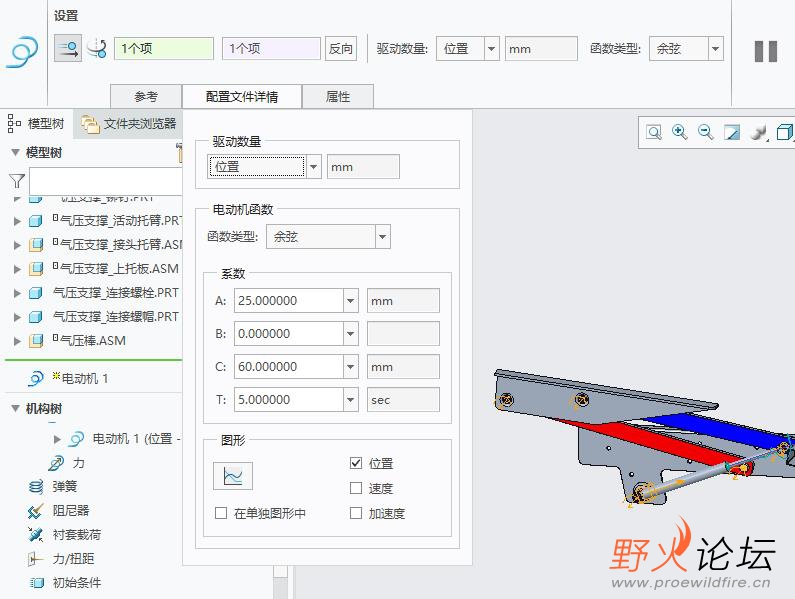This screenshot has width=795, height=599.
Task: Select 初始条件 item
Action: (77, 582)
